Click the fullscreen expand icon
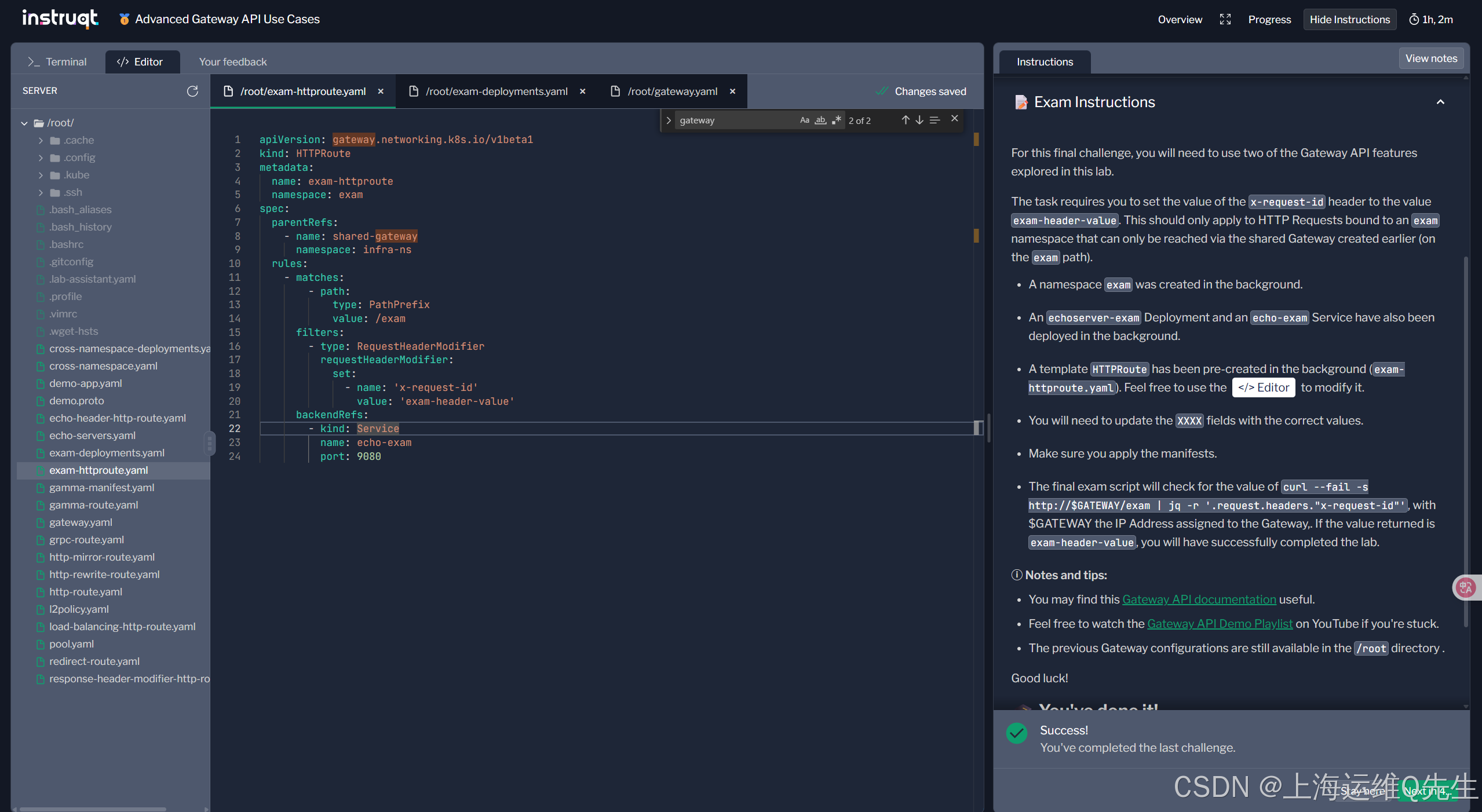The image size is (1482, 812). click(1225, 19)
